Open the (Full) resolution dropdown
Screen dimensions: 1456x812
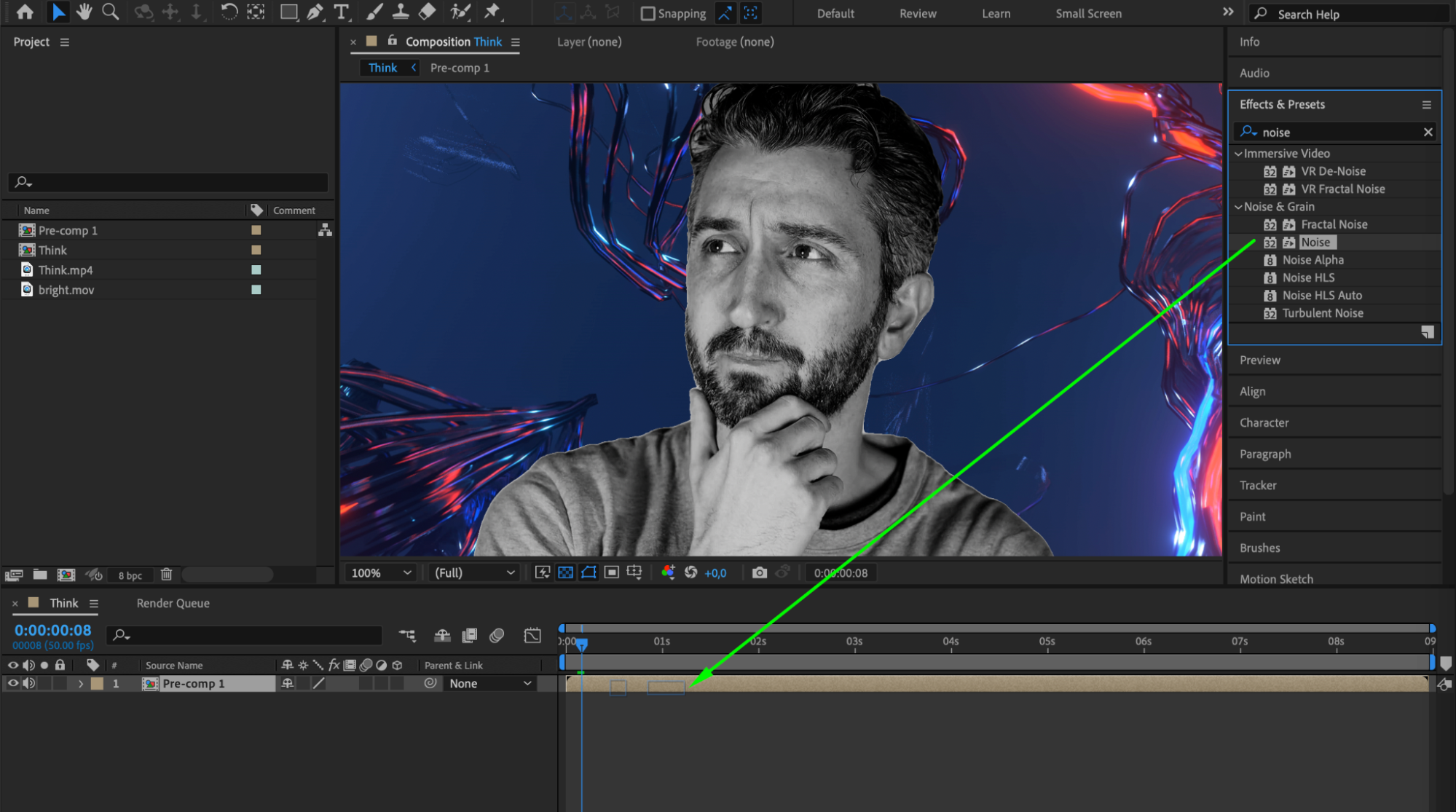(x=474, y=573)
